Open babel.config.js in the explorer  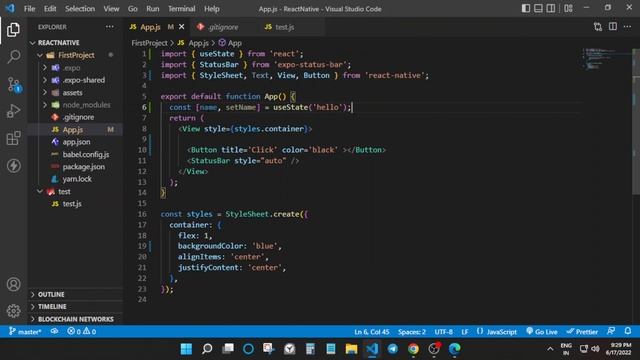click(86, 154)
